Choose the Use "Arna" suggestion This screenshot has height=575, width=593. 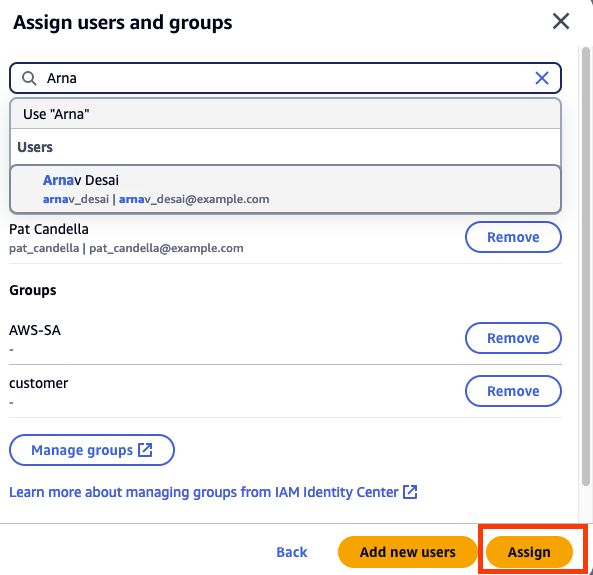pyautogui.click(x=285, y=114)
